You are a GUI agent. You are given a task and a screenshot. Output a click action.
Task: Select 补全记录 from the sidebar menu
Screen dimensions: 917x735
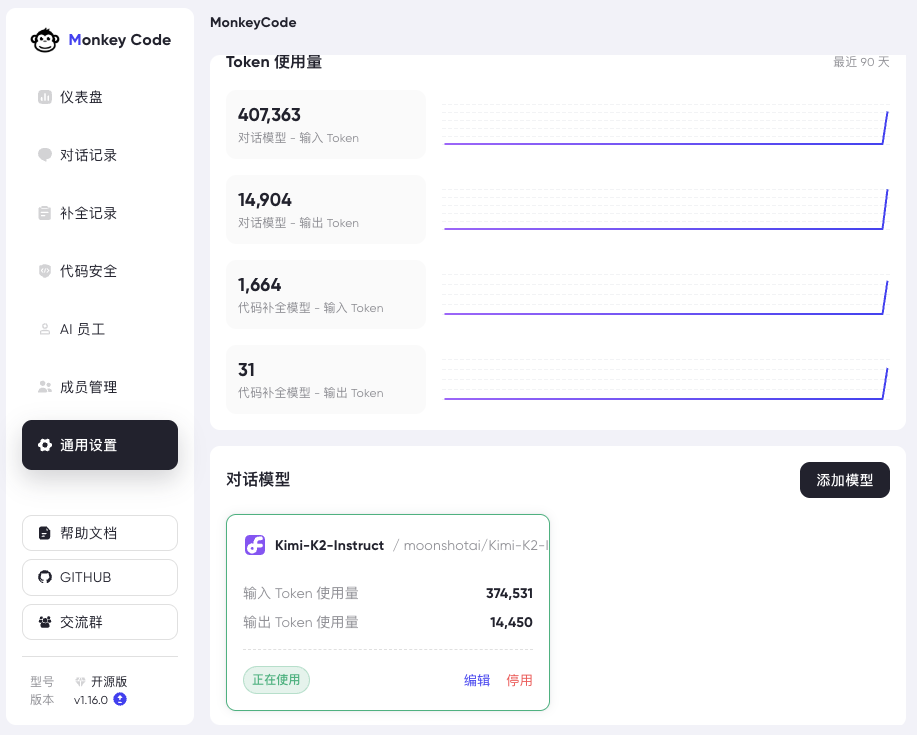click(x=90, y=213)
